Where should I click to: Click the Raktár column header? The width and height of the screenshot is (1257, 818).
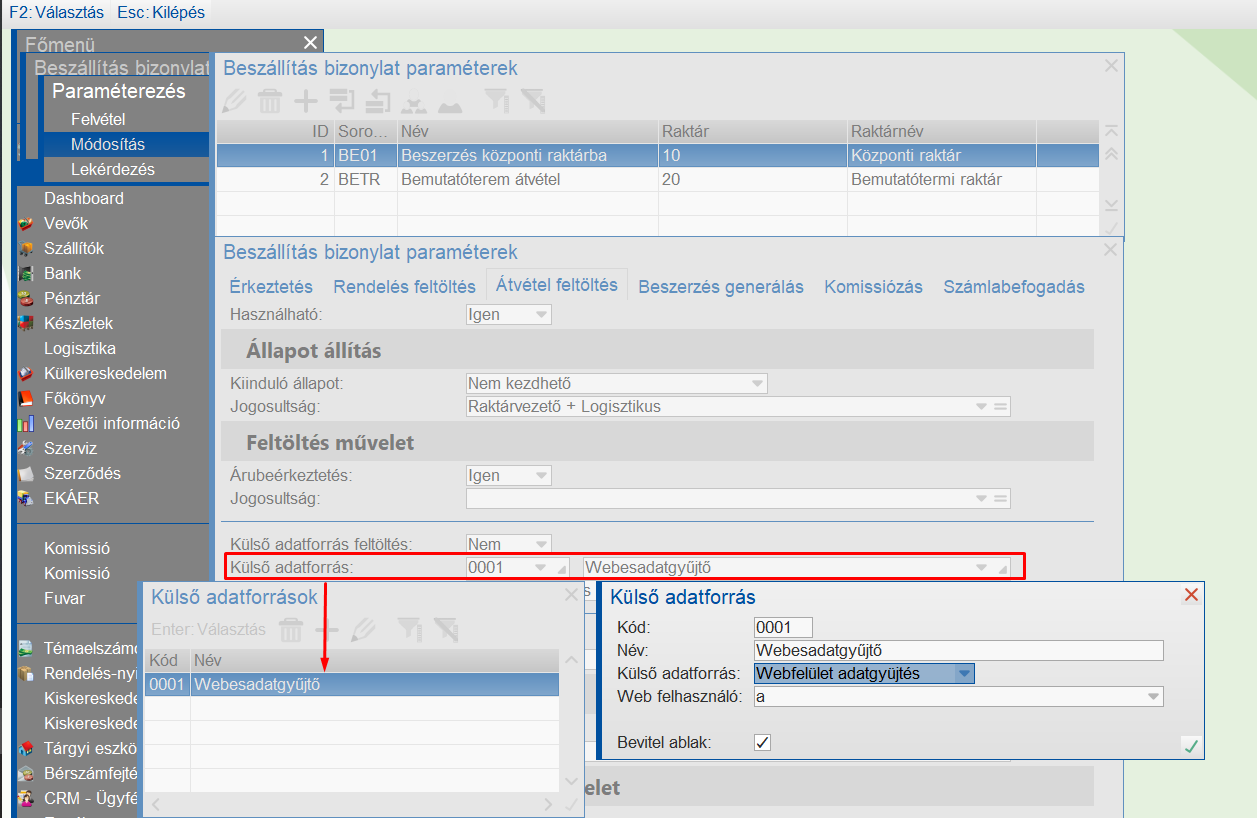752,131
